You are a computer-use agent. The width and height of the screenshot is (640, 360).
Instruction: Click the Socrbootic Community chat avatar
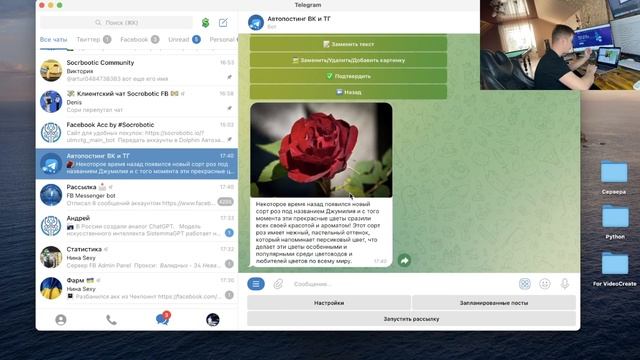(x=51, y=71)
